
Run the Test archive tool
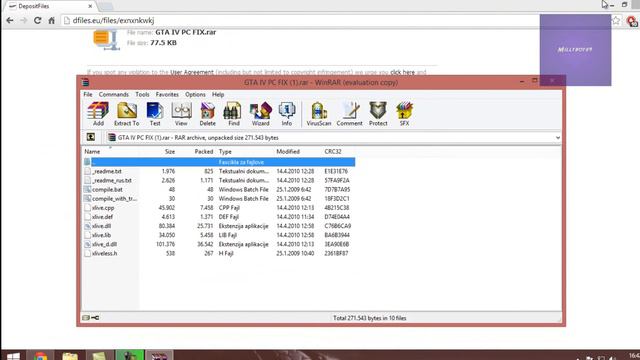coord(155,114)
